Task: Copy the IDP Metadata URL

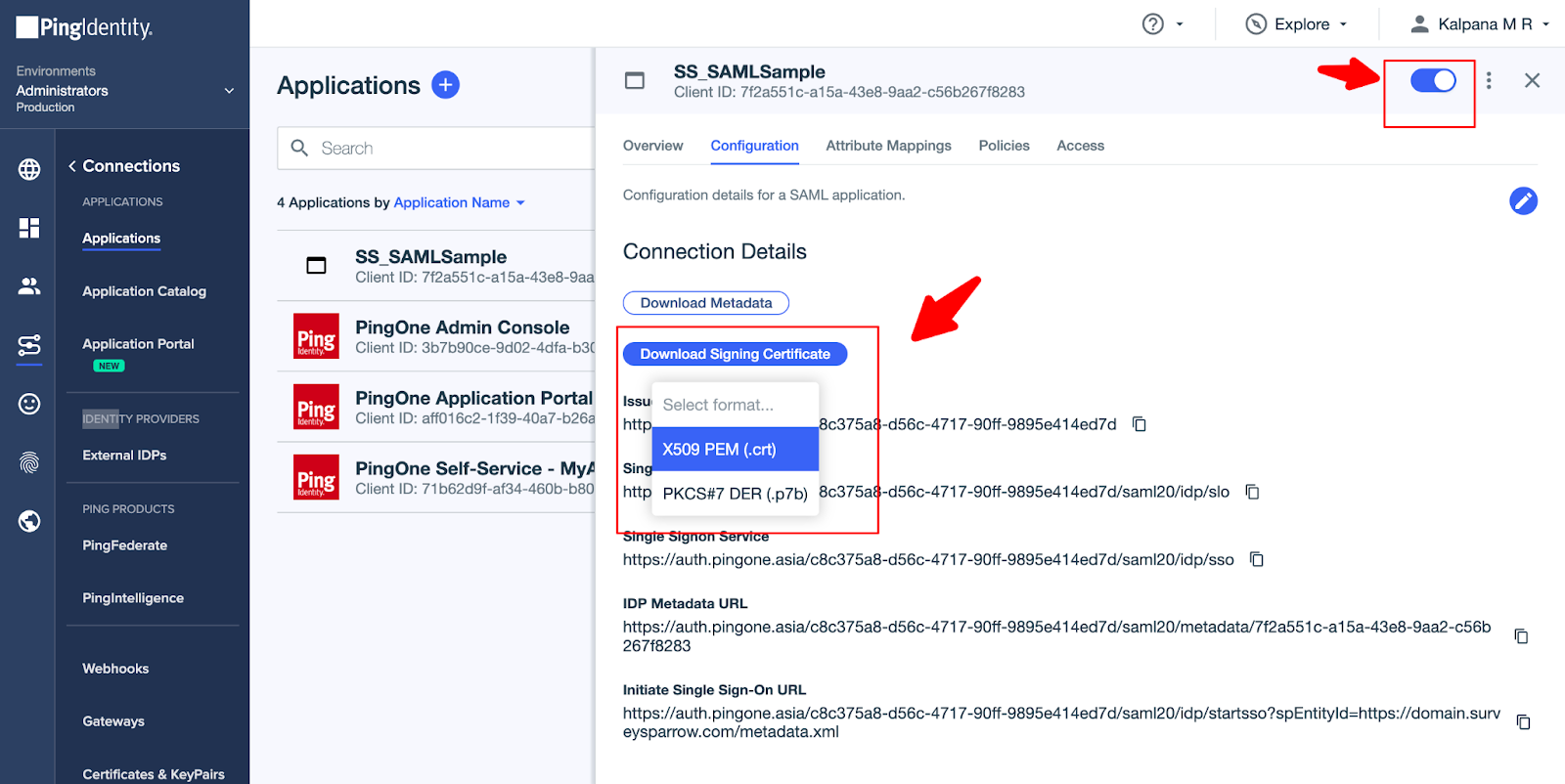Action: point(1521,636)
